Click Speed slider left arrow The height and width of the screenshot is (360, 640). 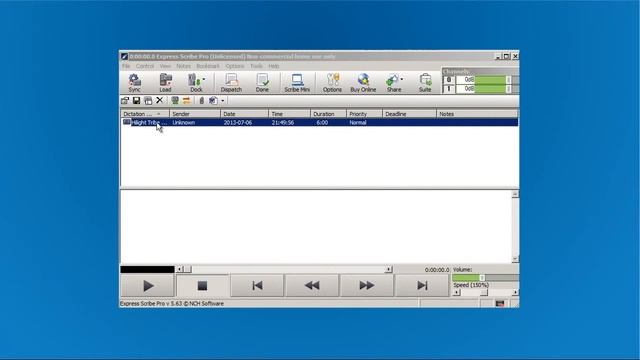456,293
